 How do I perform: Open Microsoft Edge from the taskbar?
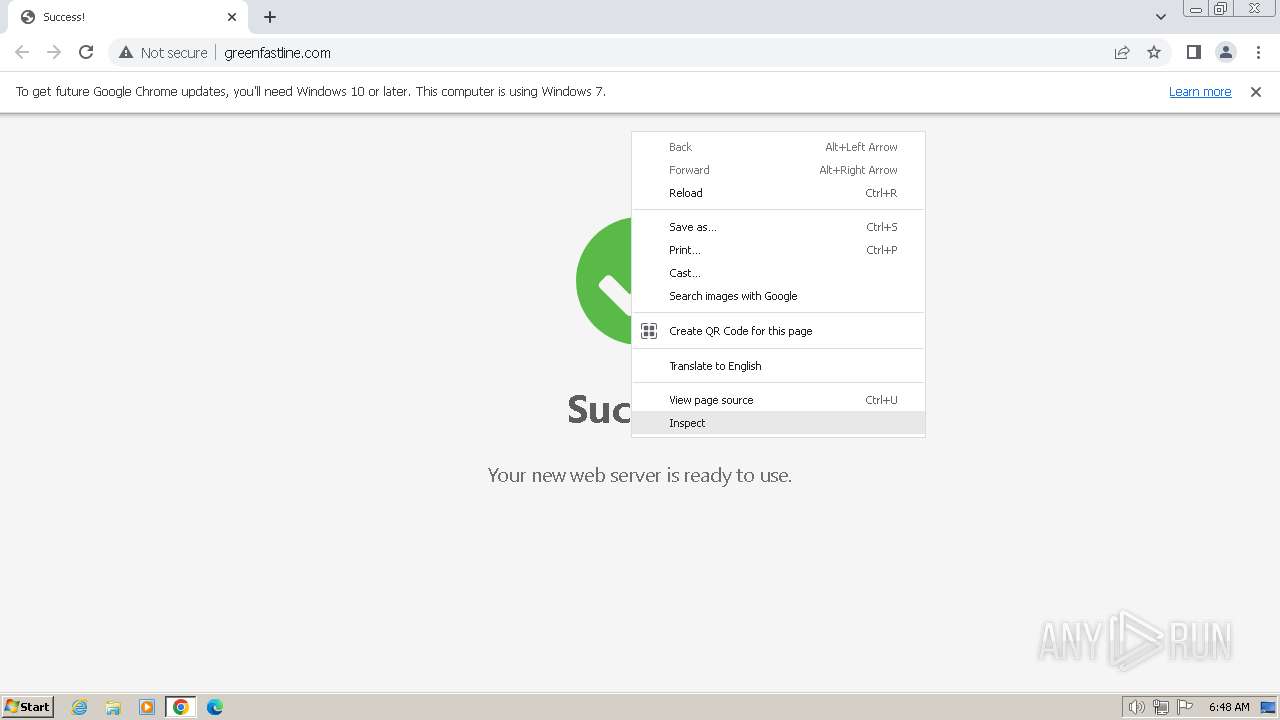pos(215,707)
